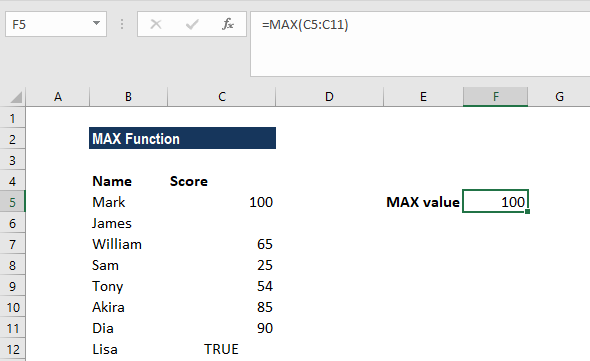590x361 pixels.
Task: Select the MAX value label cell
Action: pos(423,202)
